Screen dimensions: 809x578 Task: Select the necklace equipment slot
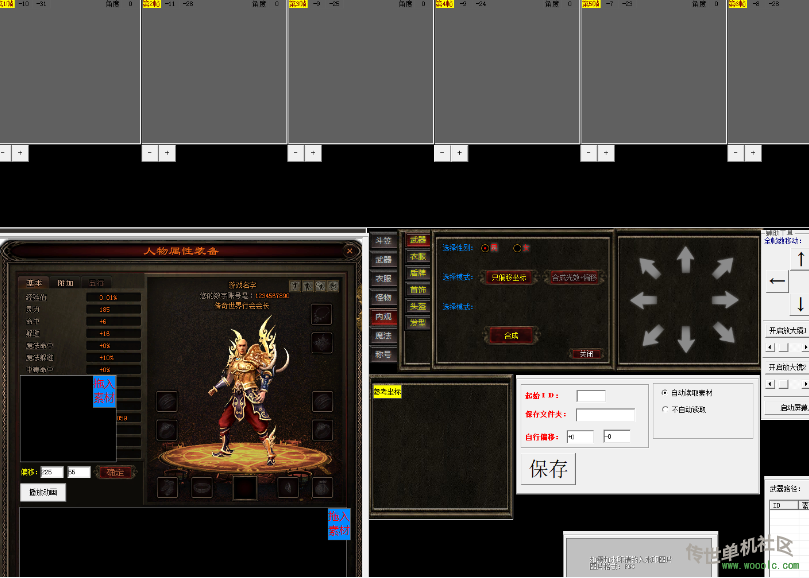pos(321,314)
